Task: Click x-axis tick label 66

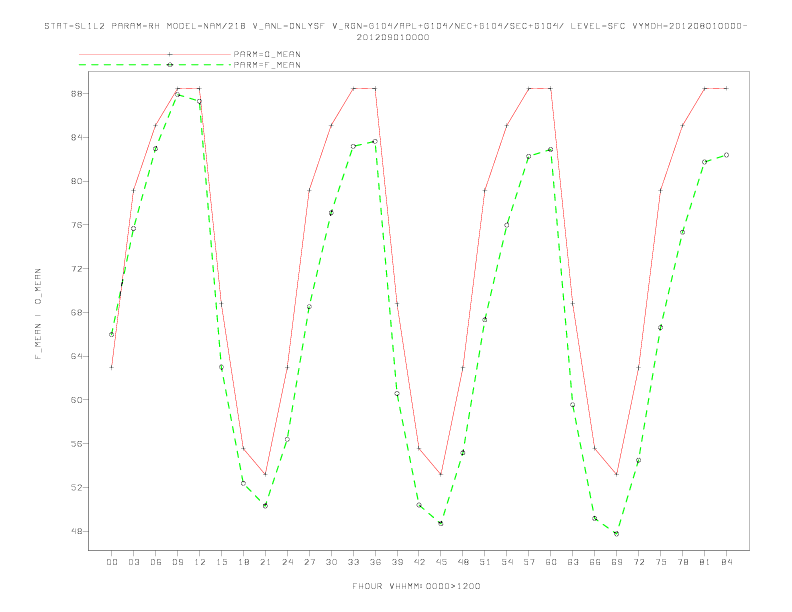Action: pos(595,562)
